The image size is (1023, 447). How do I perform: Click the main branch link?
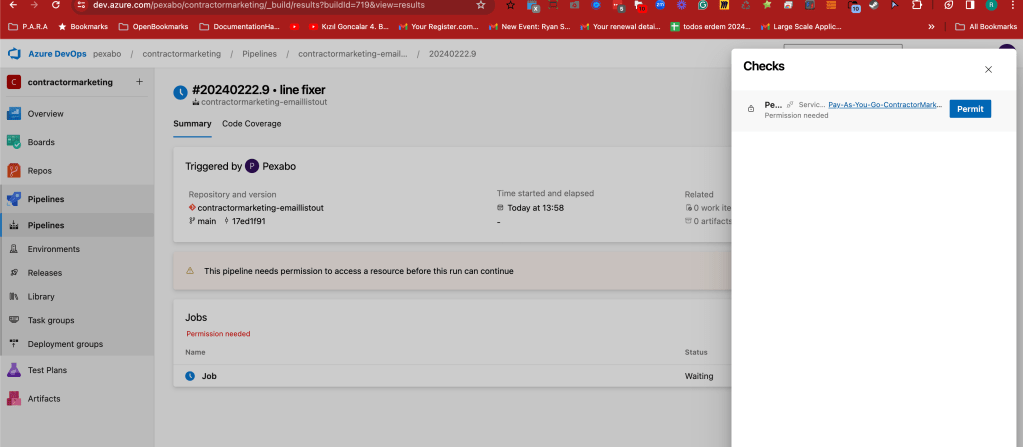tap(207, 221)
